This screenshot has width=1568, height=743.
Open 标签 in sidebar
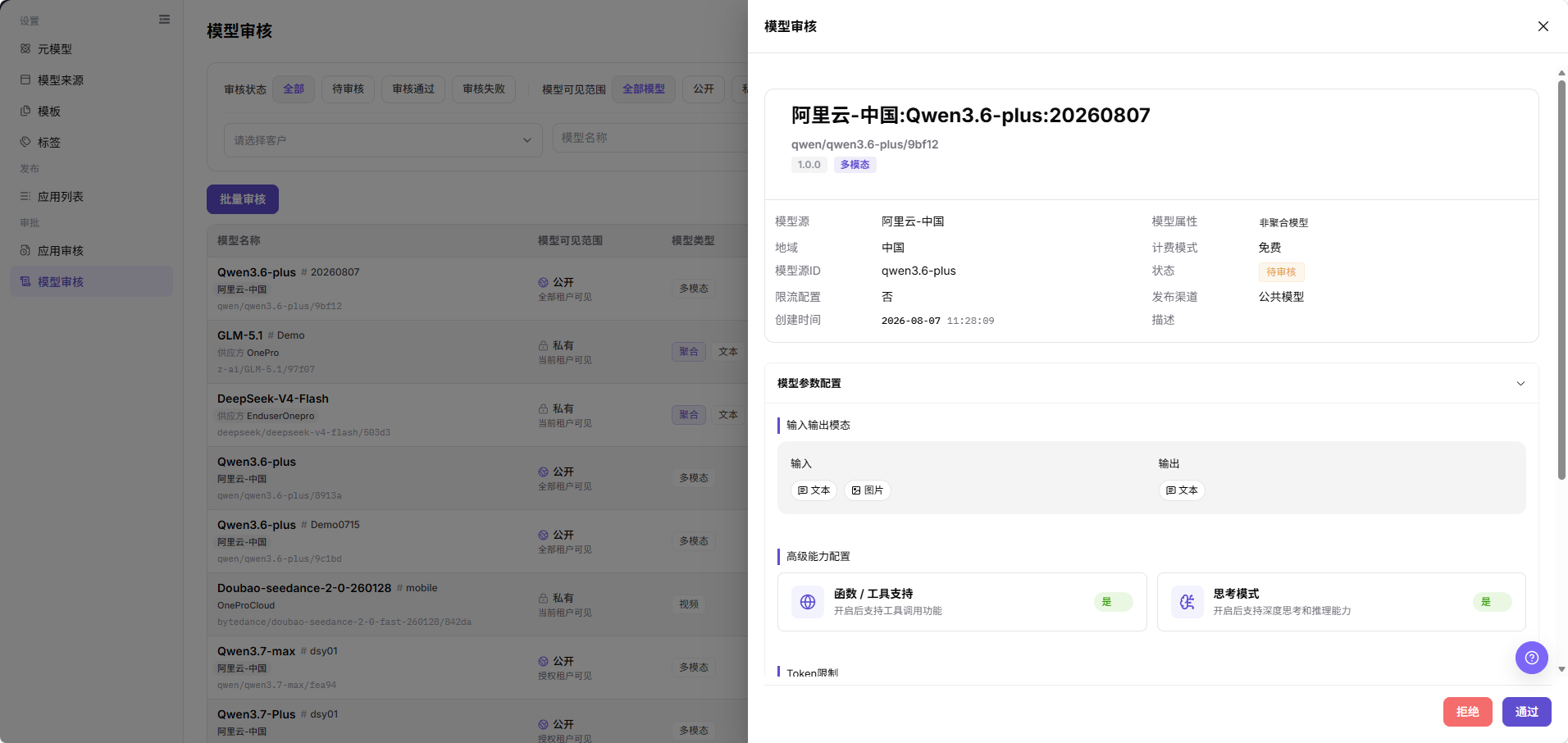point(91,143)
